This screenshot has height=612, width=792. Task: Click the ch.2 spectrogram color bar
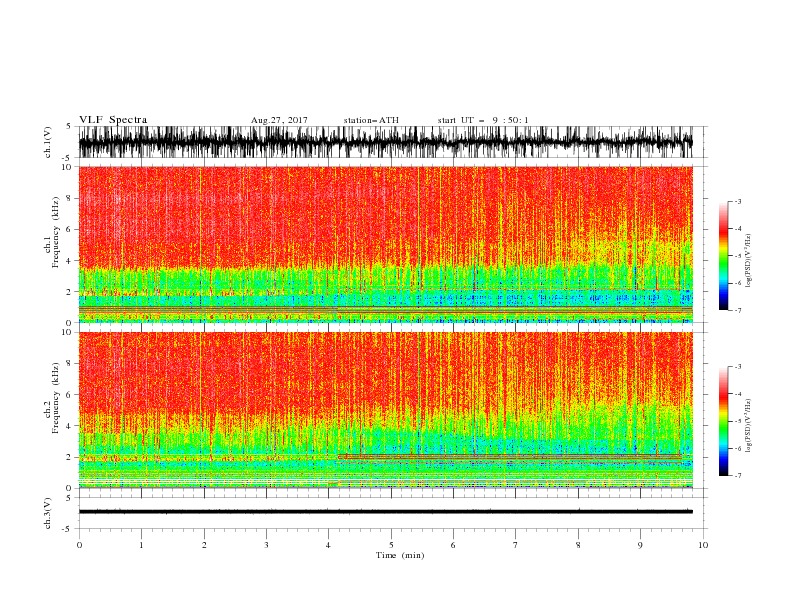(723, 421)
